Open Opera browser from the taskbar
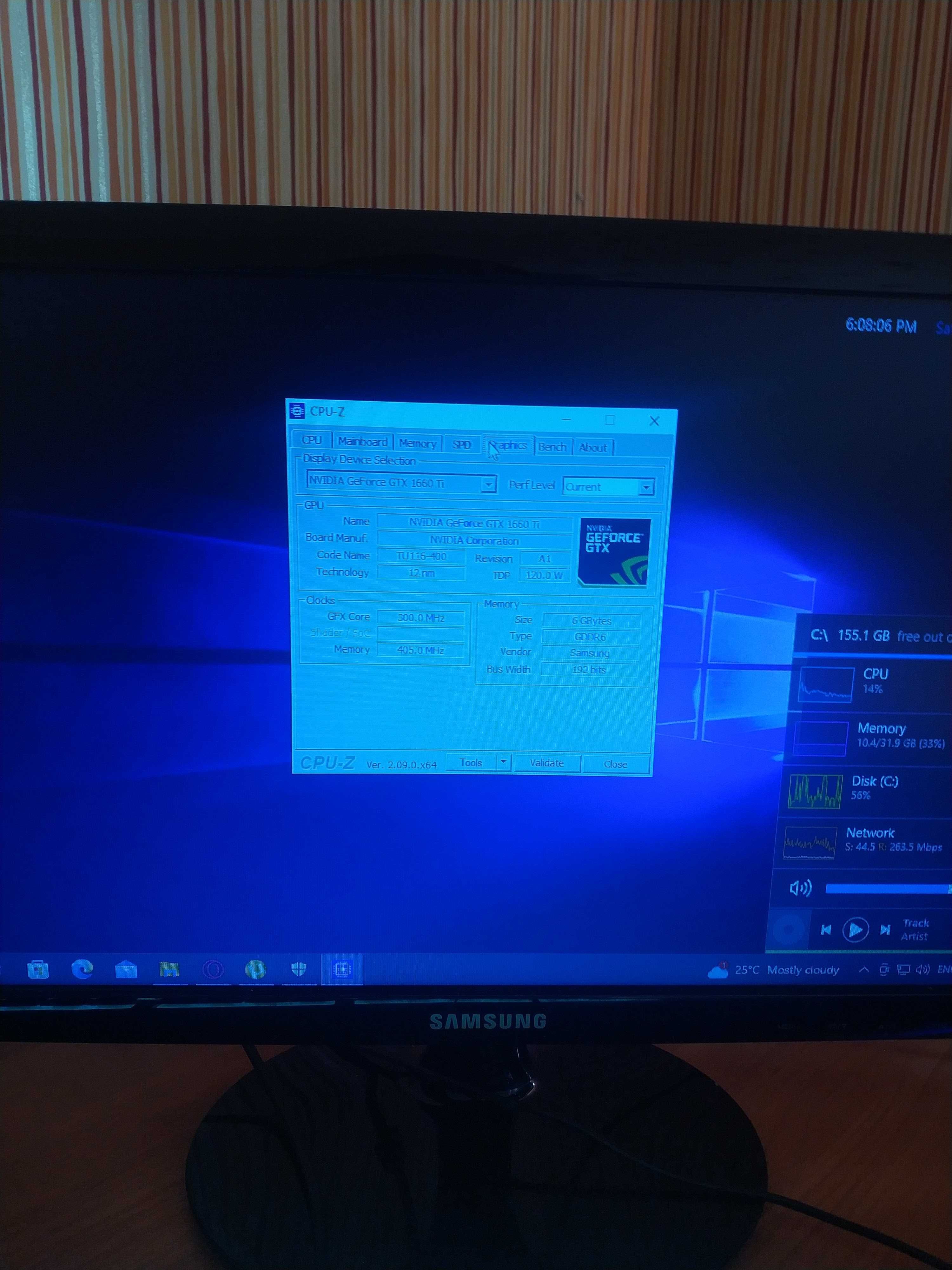 pos(212,970)
